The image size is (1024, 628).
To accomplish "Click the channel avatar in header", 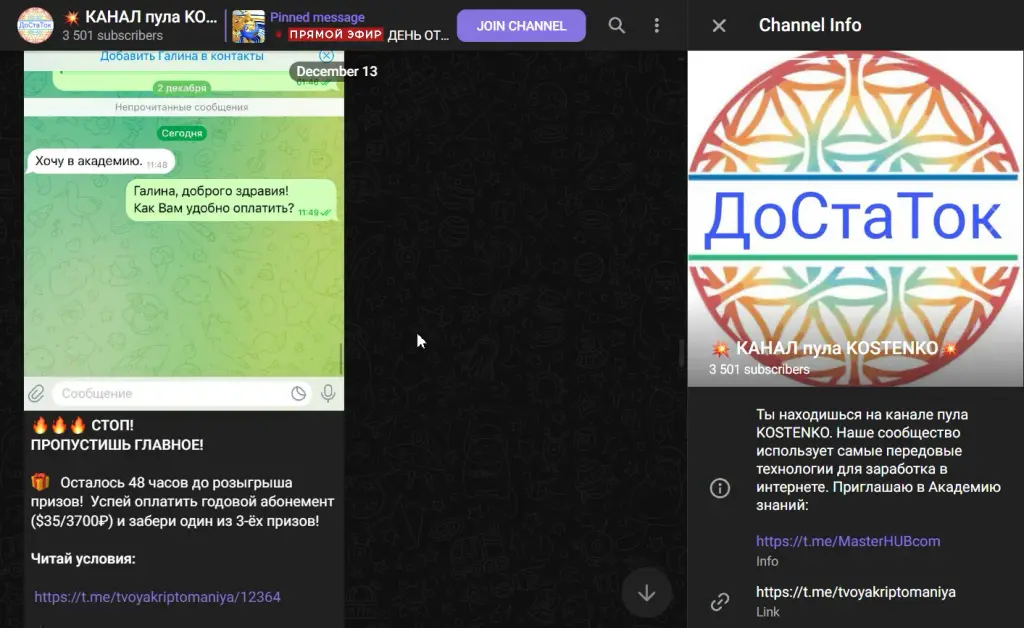I will [x=35, y=25].
